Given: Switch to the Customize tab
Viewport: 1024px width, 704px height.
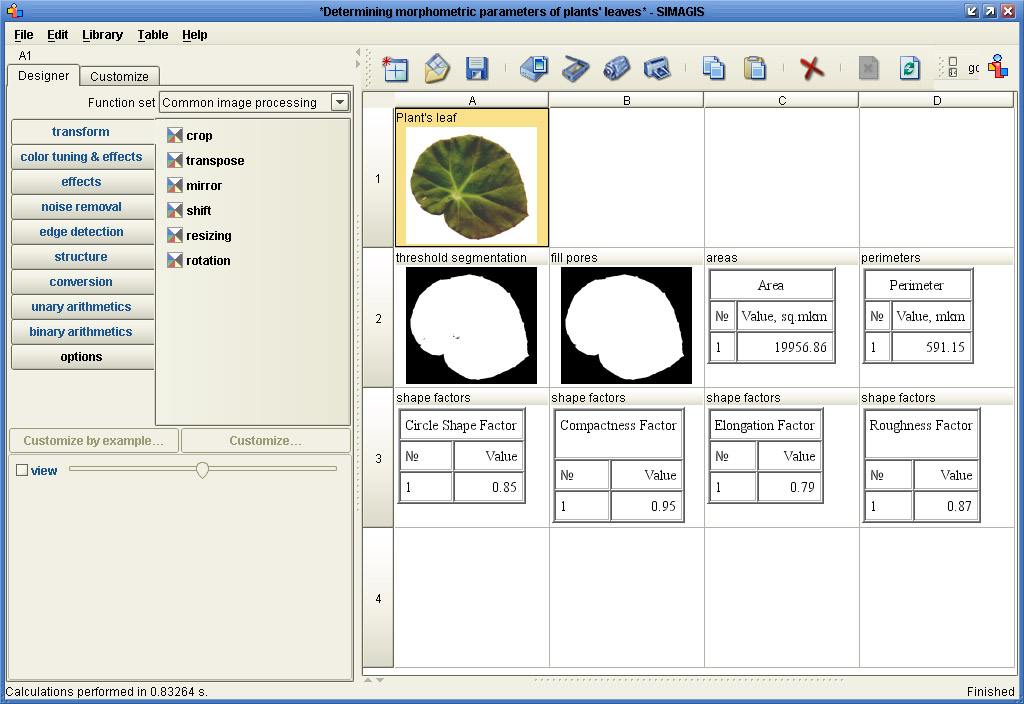Looking at the screenshot, I should tap(119, 76).
